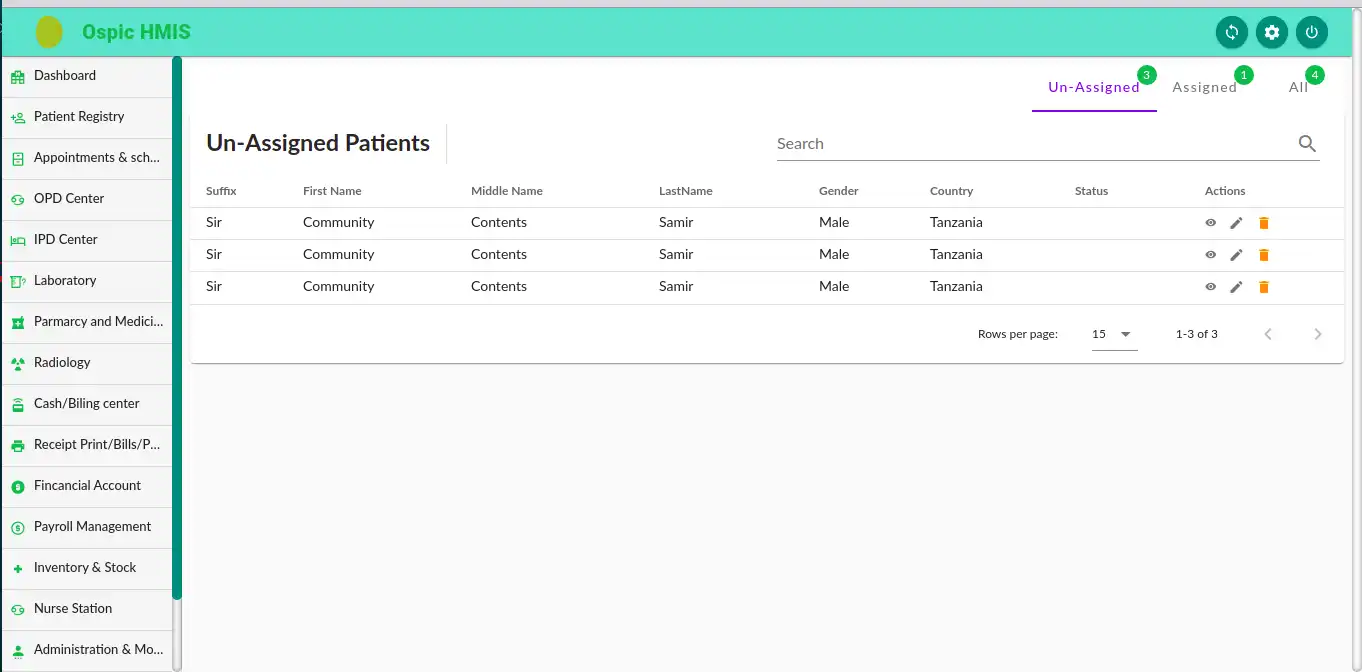The width and height of the screenshot is (1362, 672).
Task: Click the search magnifier icon
Action: point(1307,144)
